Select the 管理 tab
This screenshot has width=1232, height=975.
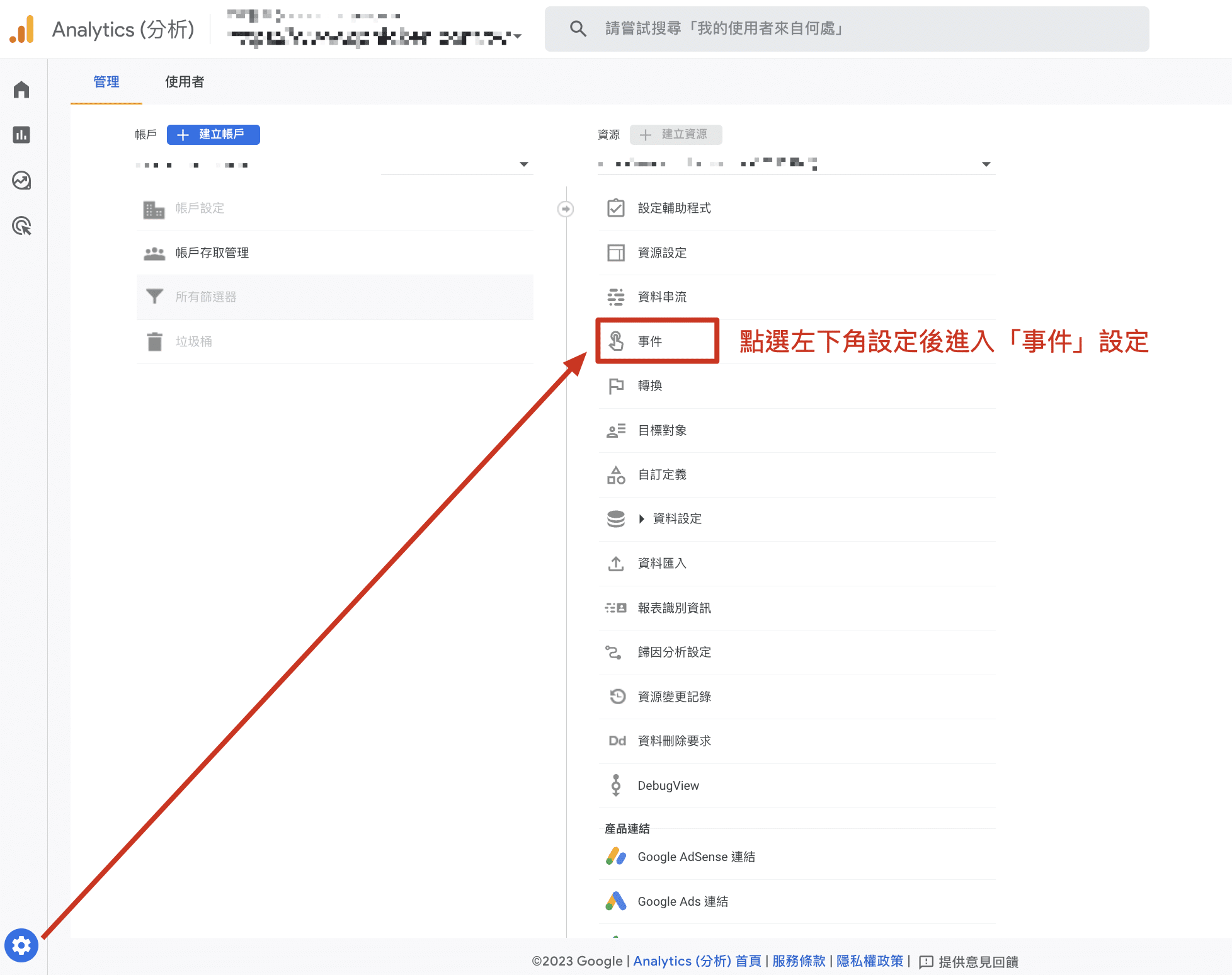click(x=106, y=82)
